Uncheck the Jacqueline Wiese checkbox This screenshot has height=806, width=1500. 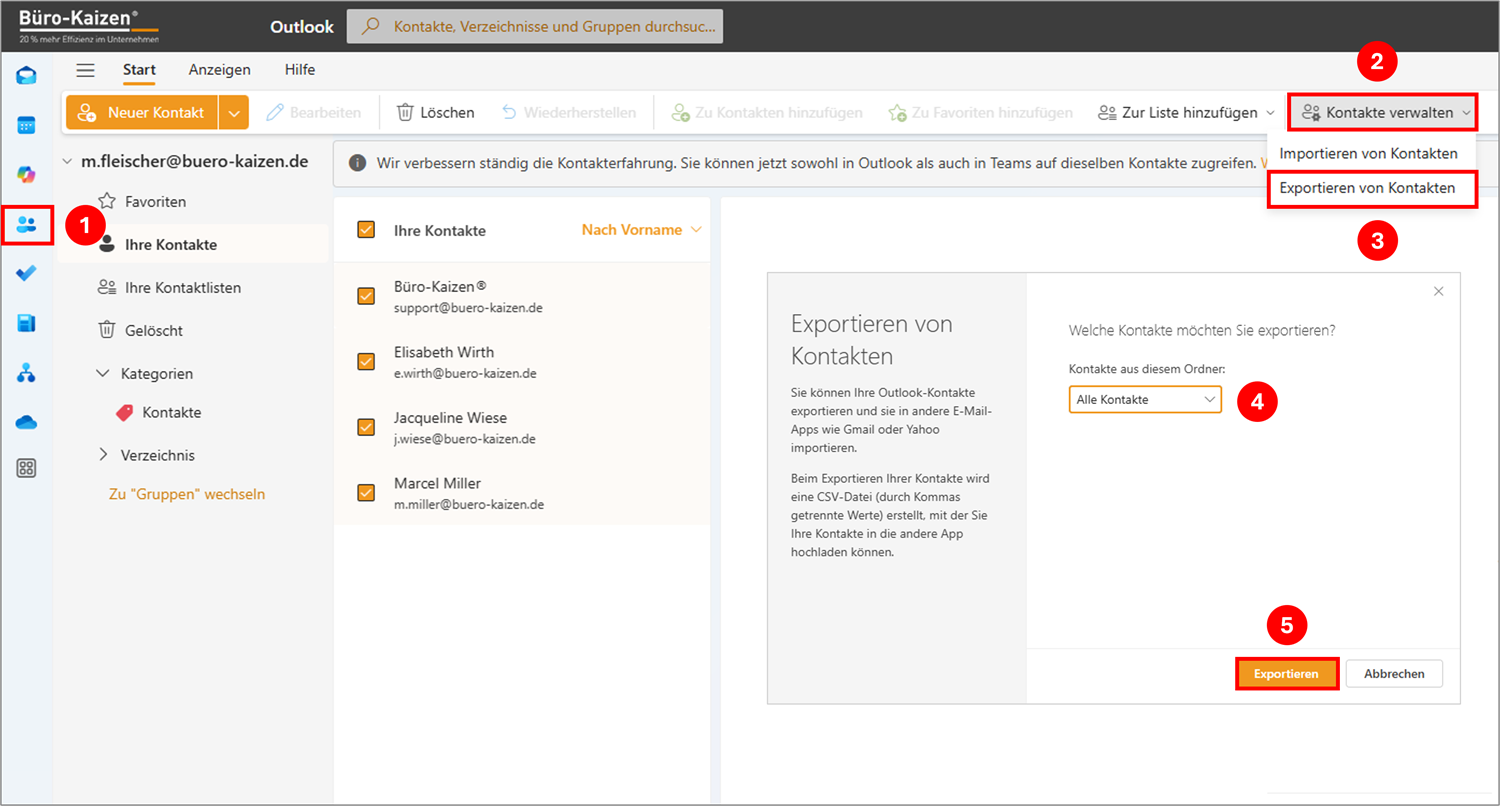(x=366, y=427)
